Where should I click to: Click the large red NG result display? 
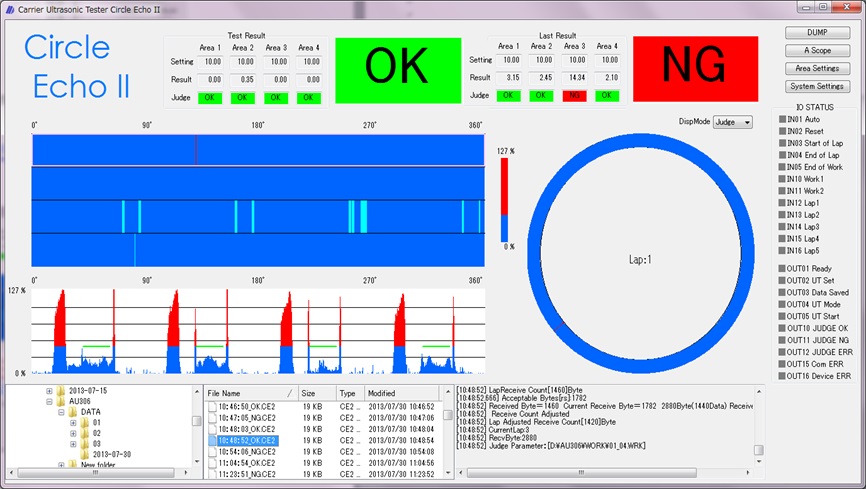tap(695, 69)
